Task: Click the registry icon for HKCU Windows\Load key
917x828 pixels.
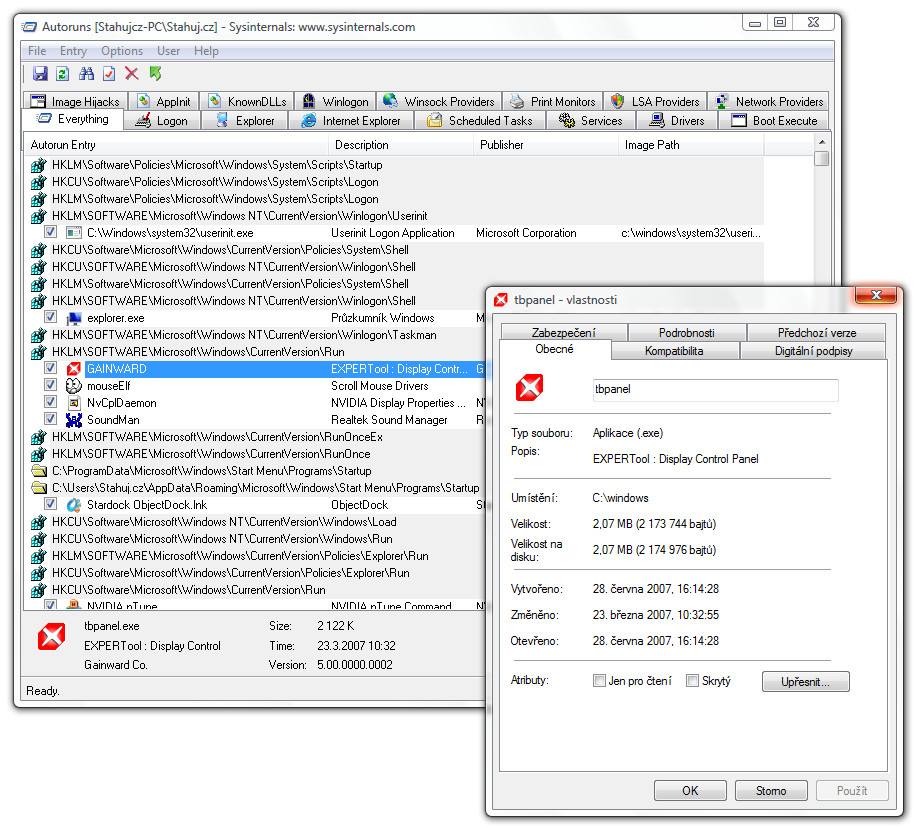Action: click(39, 522)
